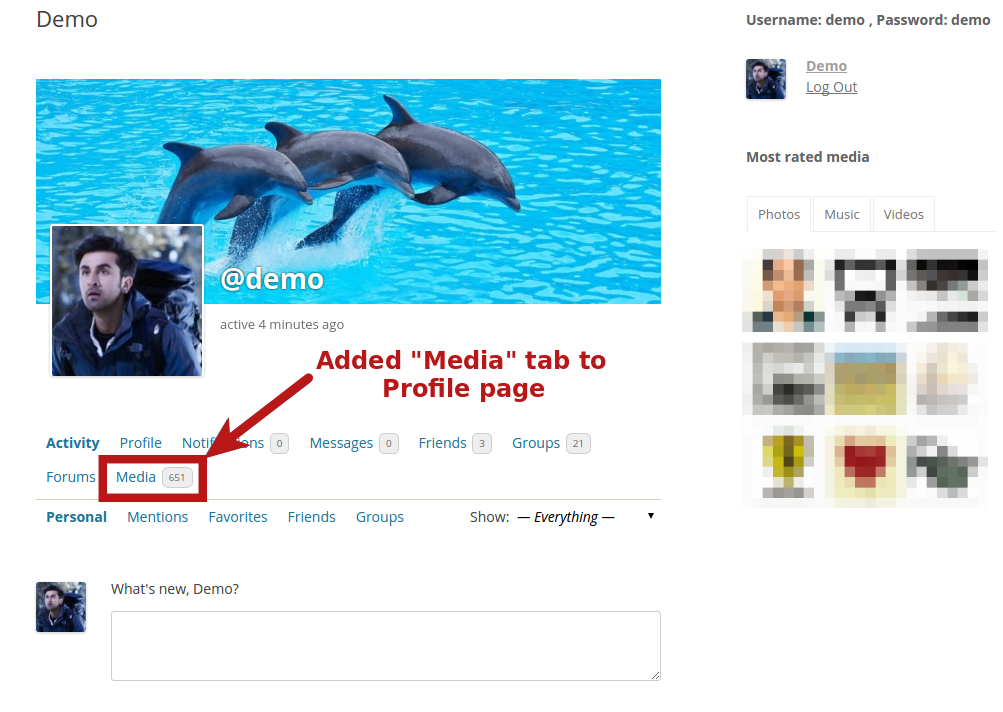1003x712 pixels.
Task: Go to the Groups profile tab
Action: (x=536, y=443)
